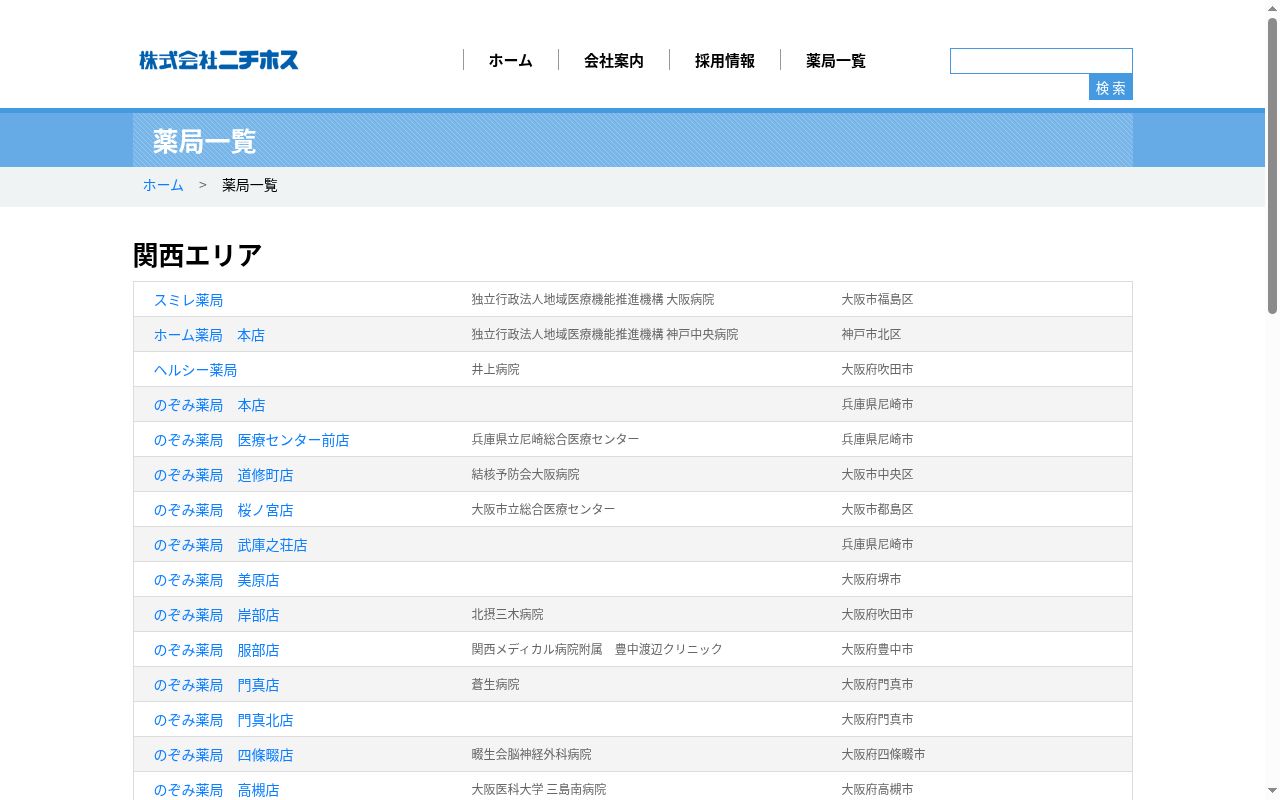This screenshot has height=800, width=1280.
Task: Open ホーム薬局 本店 pharmacy link
Action: pos(209,335)
